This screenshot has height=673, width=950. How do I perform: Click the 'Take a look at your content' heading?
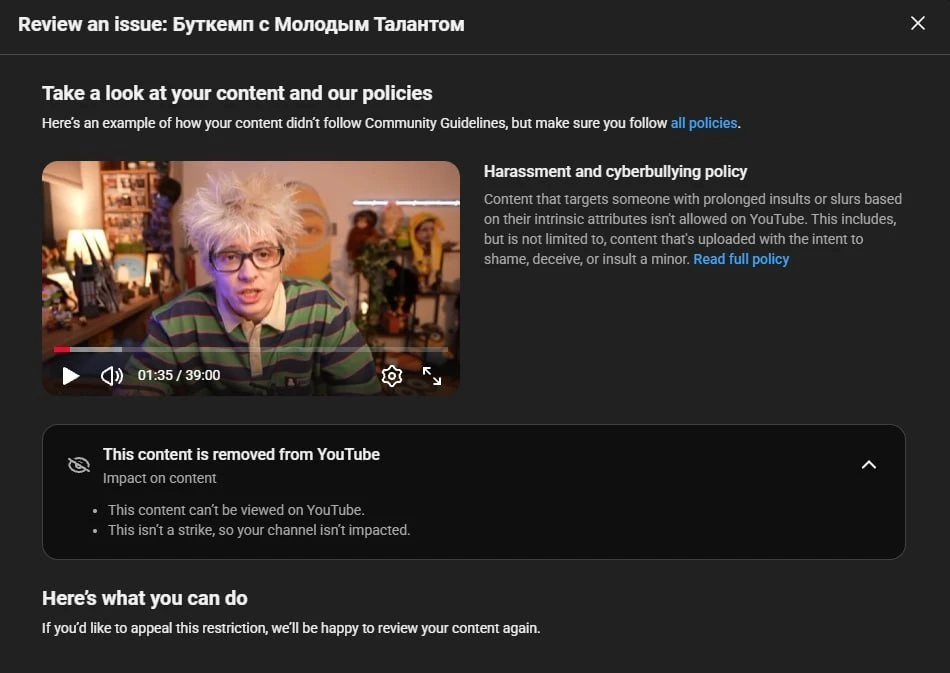point(237,93)
